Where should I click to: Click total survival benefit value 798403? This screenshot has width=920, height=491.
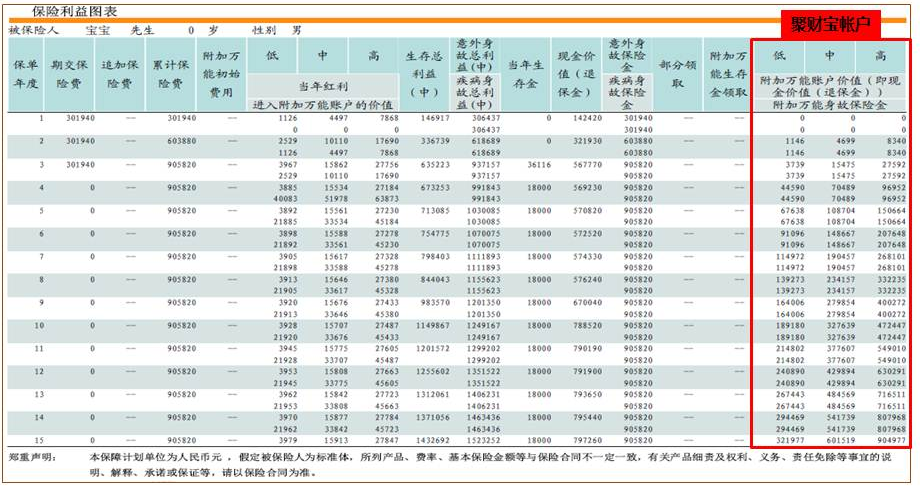pyautogui.click(x=435, y=256)
